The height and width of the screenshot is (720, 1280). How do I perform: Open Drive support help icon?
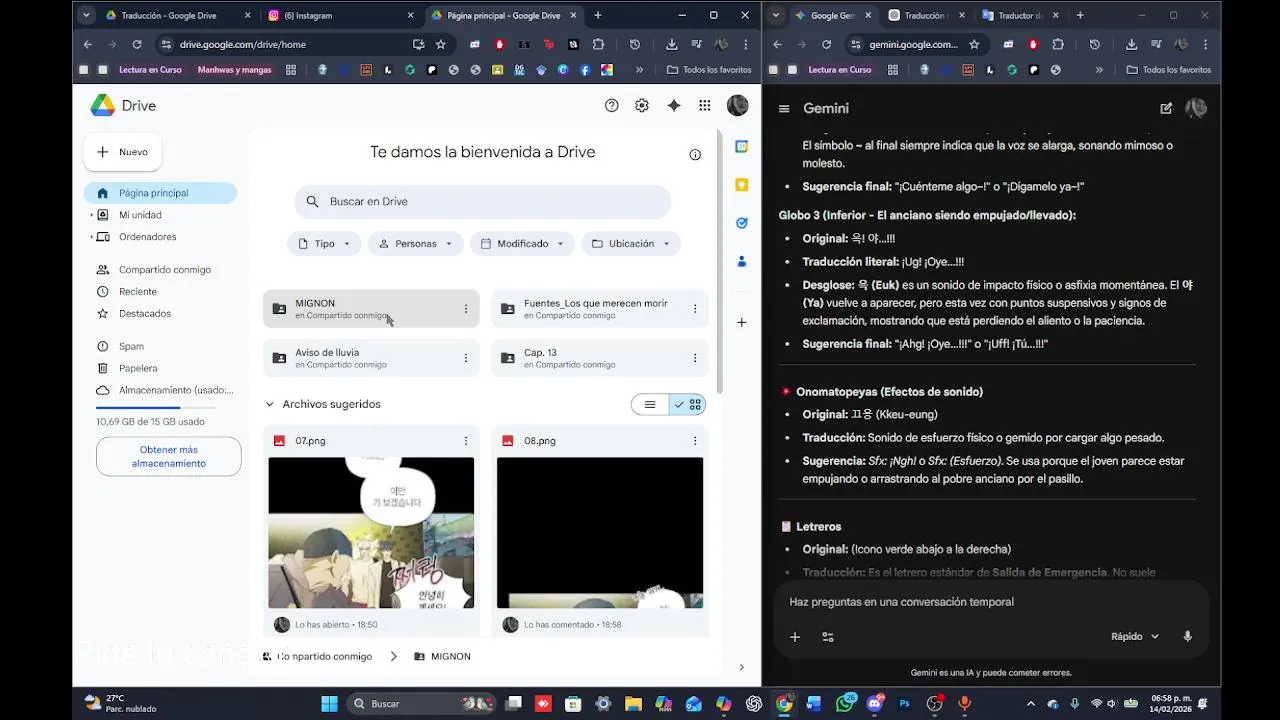point(612,106)
